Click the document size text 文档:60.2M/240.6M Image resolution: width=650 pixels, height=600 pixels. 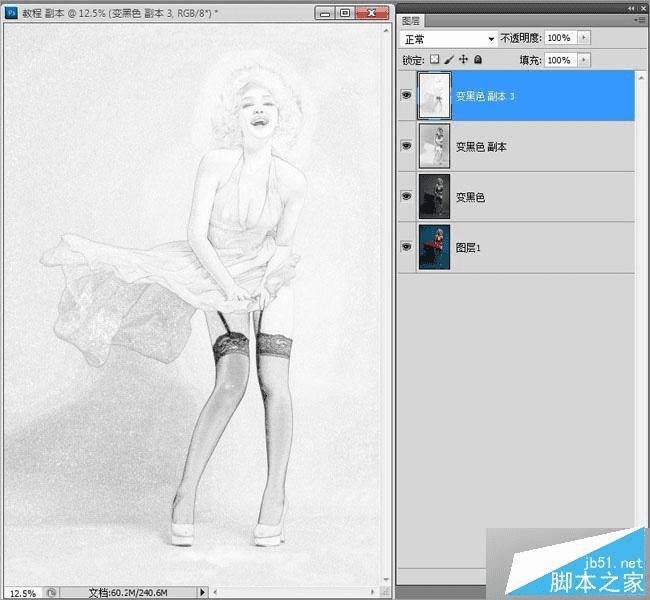(128, 593)
